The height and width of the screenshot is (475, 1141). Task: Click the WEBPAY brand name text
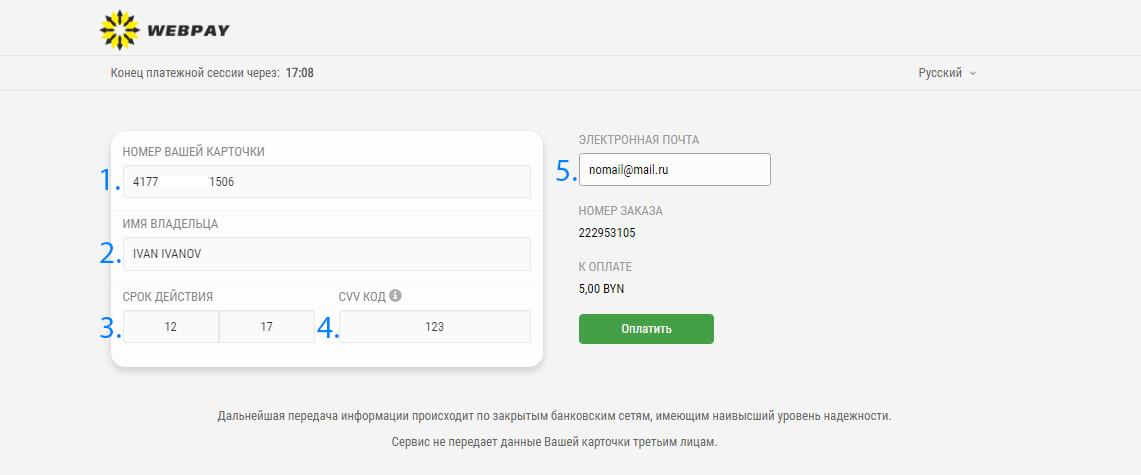coord(188,30)
